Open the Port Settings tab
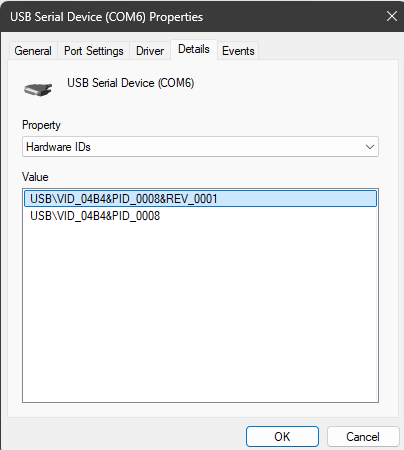Viewport: 404px width, 450px height. (94, 51)
